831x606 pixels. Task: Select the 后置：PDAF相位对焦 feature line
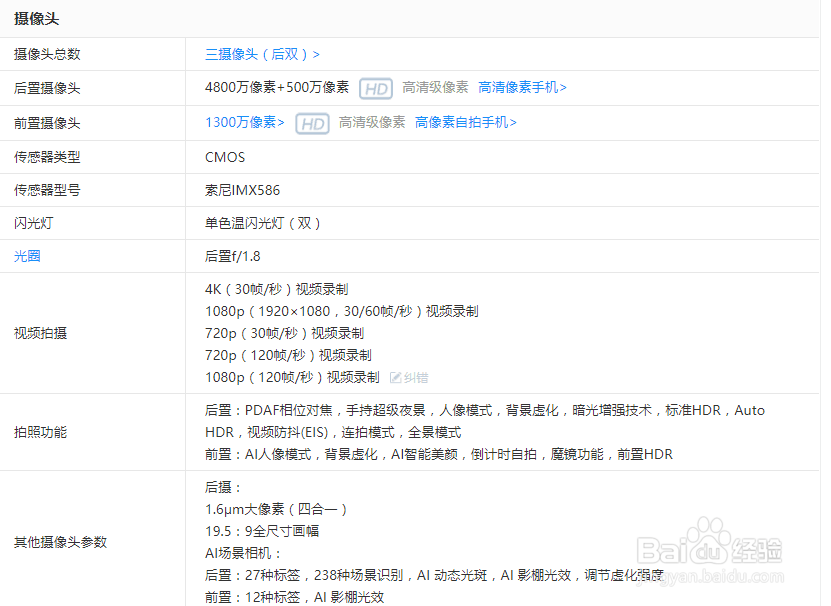[x=485, y=410]
